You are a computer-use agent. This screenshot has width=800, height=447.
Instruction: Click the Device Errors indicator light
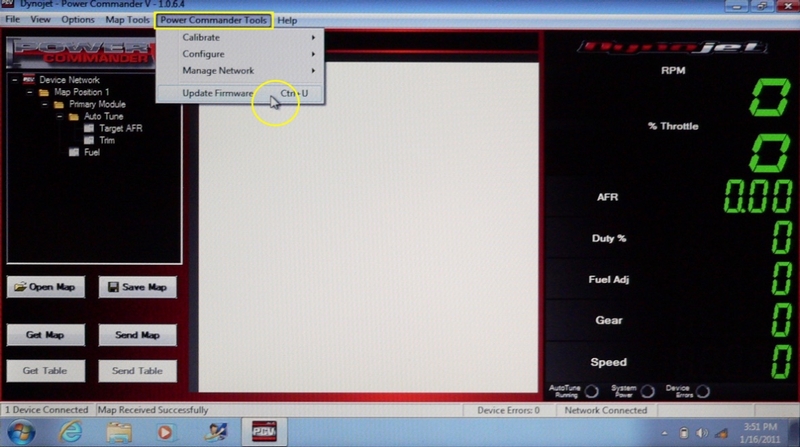coord(703,390)
